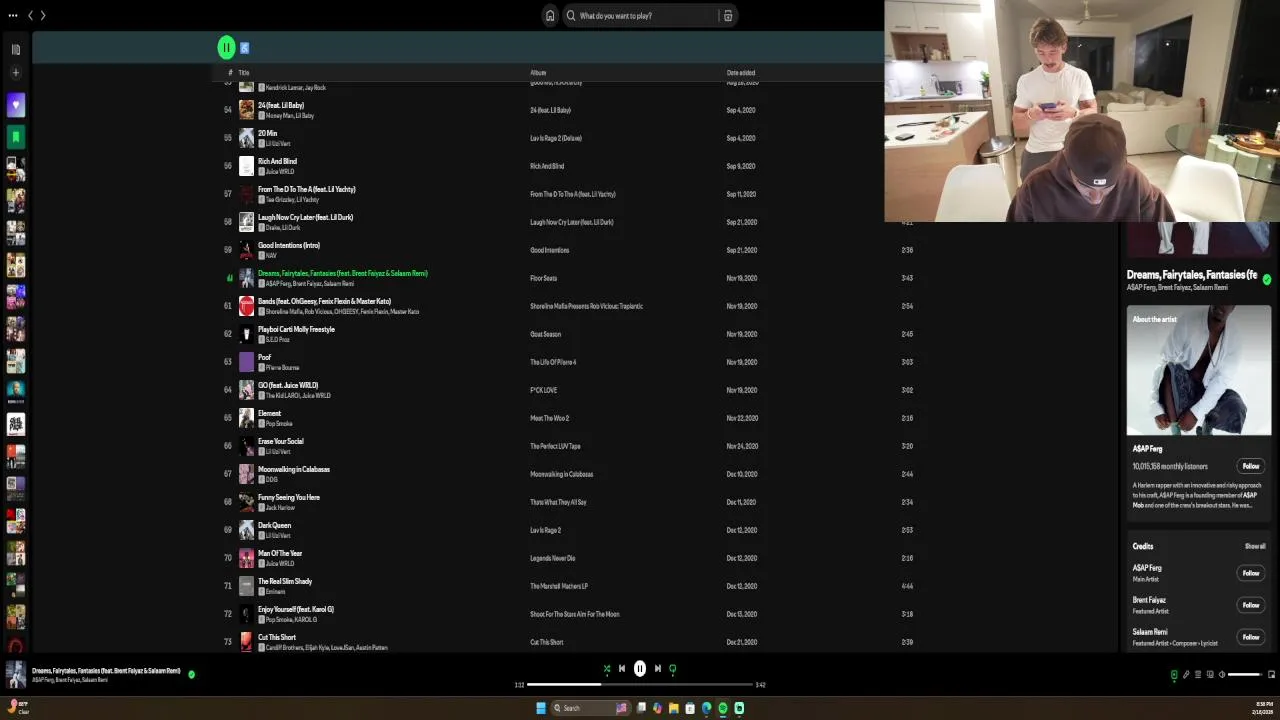This screenshot has height=720, width=1280.
Task: Open the three-dot app menu
Action: pyautogui.click(x=13, y=15)
